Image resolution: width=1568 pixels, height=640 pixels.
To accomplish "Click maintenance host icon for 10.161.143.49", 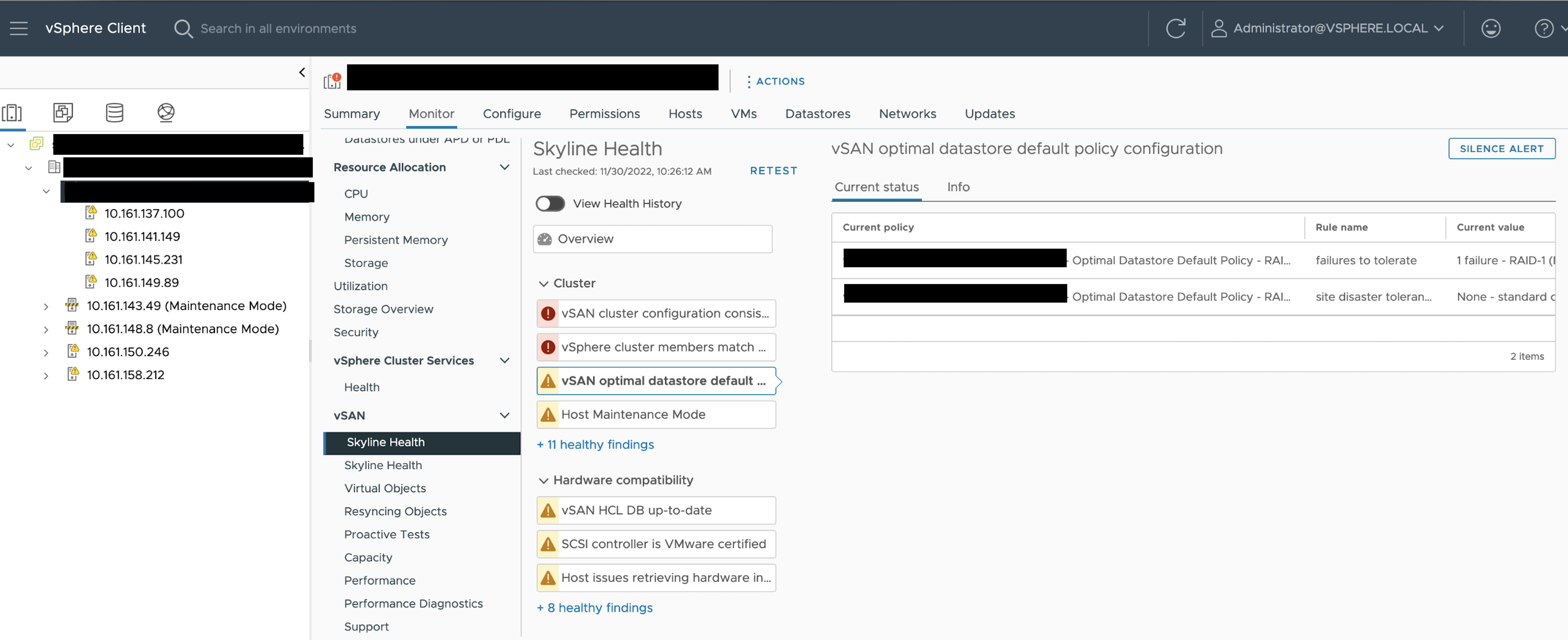I will point(72,305).
